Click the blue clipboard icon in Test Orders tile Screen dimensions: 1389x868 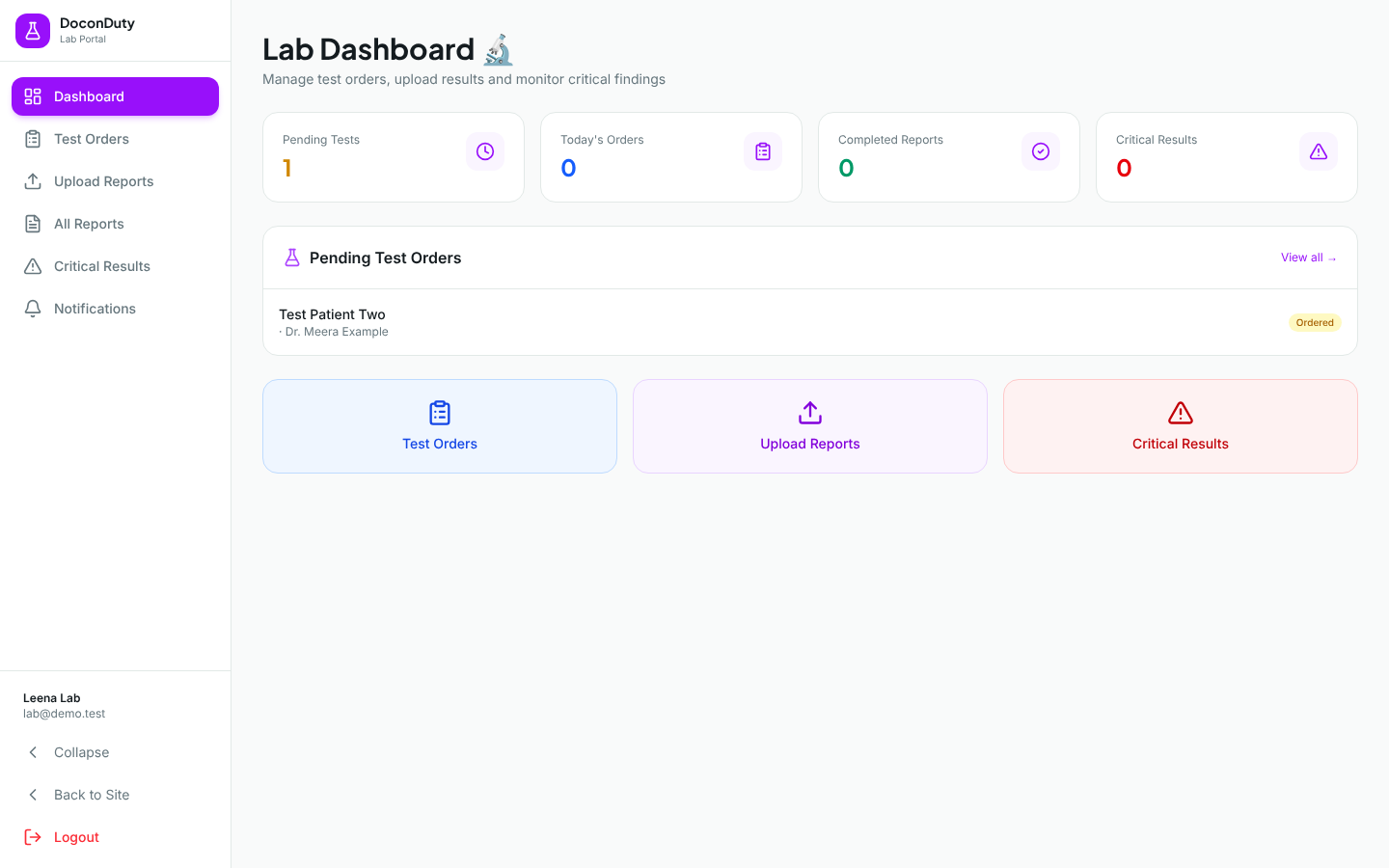pyautogui.click(x=440, y=413)
